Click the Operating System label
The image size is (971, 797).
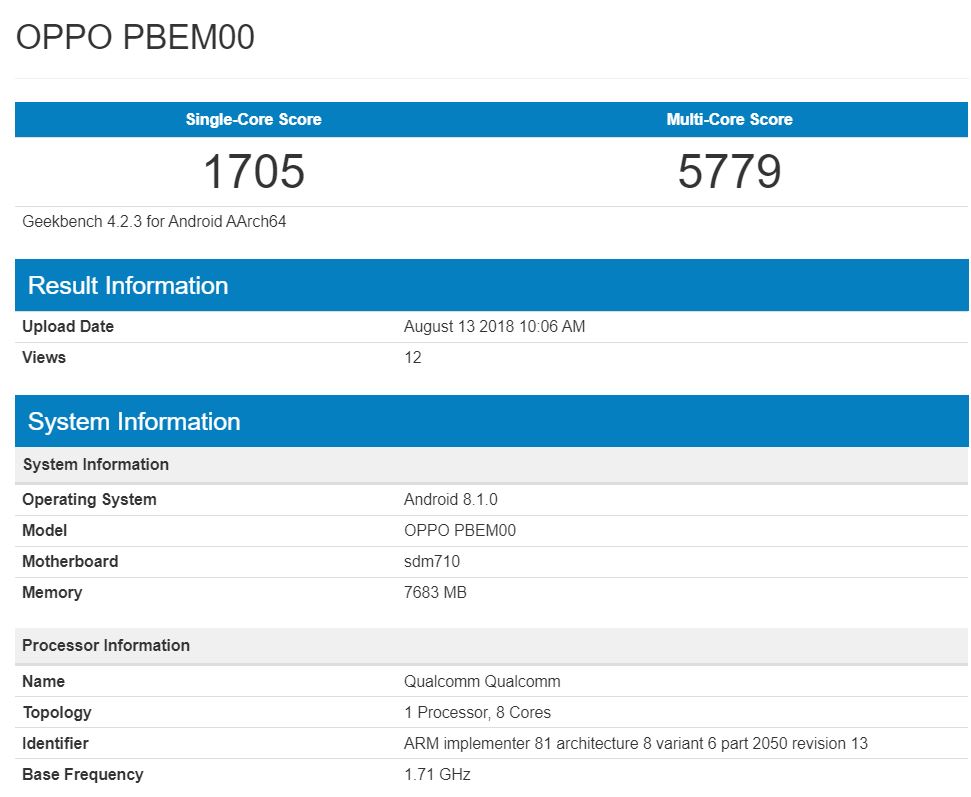pos(89,500)
